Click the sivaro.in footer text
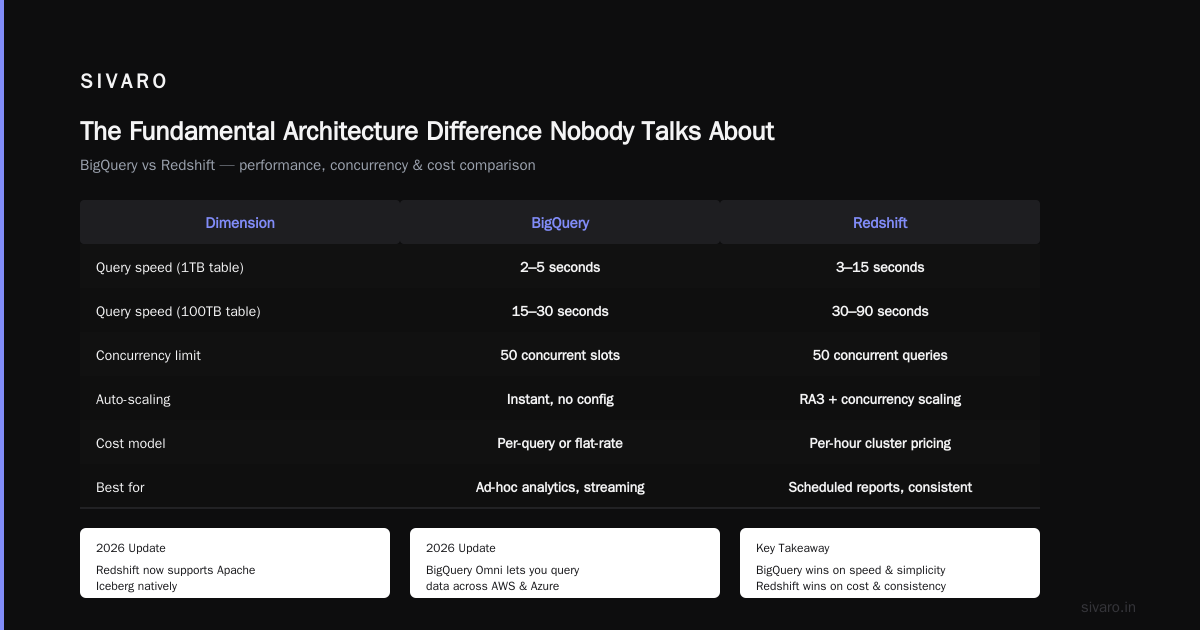Image resolution: width=1200 pixels, height=630 pixels. (x=1109, y=607)
